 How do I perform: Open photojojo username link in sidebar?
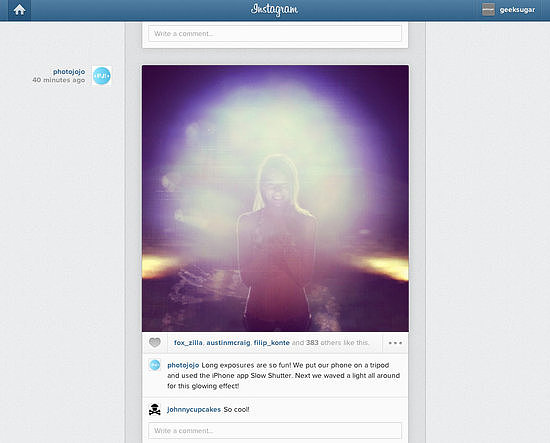pos(69,72)
